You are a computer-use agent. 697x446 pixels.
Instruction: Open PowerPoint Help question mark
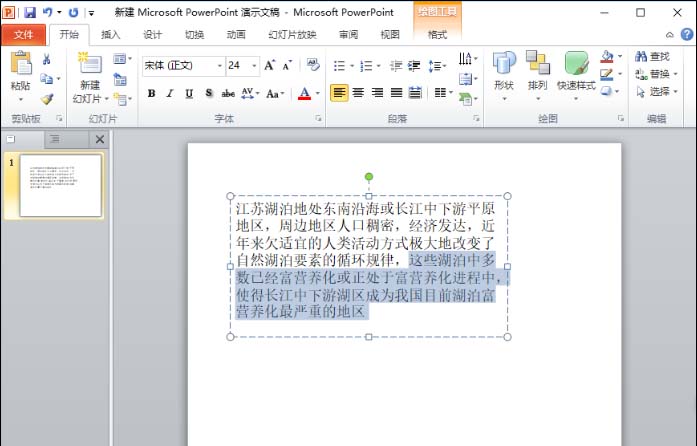tap(687, 34)
